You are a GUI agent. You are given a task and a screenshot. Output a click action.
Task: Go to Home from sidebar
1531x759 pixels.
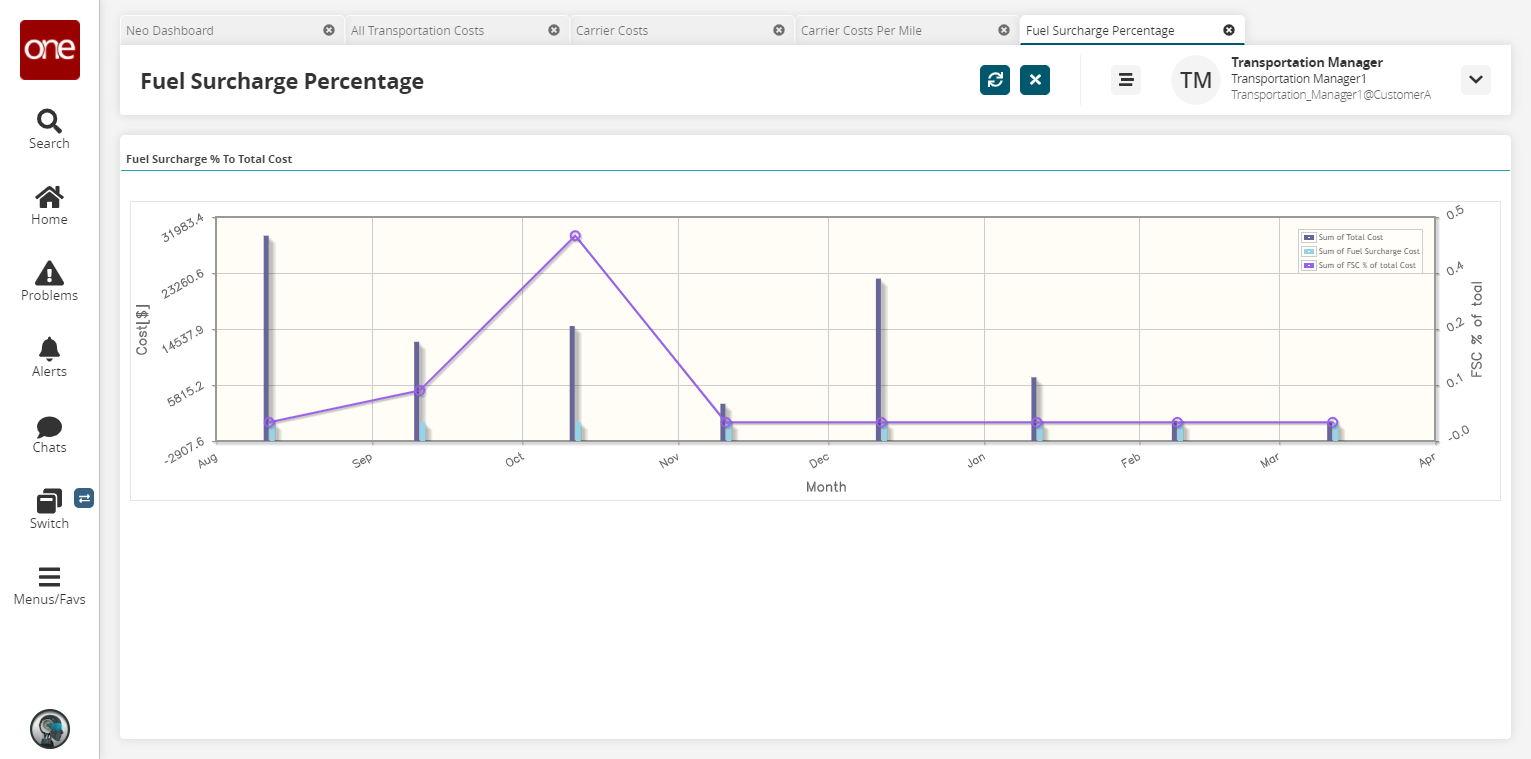pos(49,205)
